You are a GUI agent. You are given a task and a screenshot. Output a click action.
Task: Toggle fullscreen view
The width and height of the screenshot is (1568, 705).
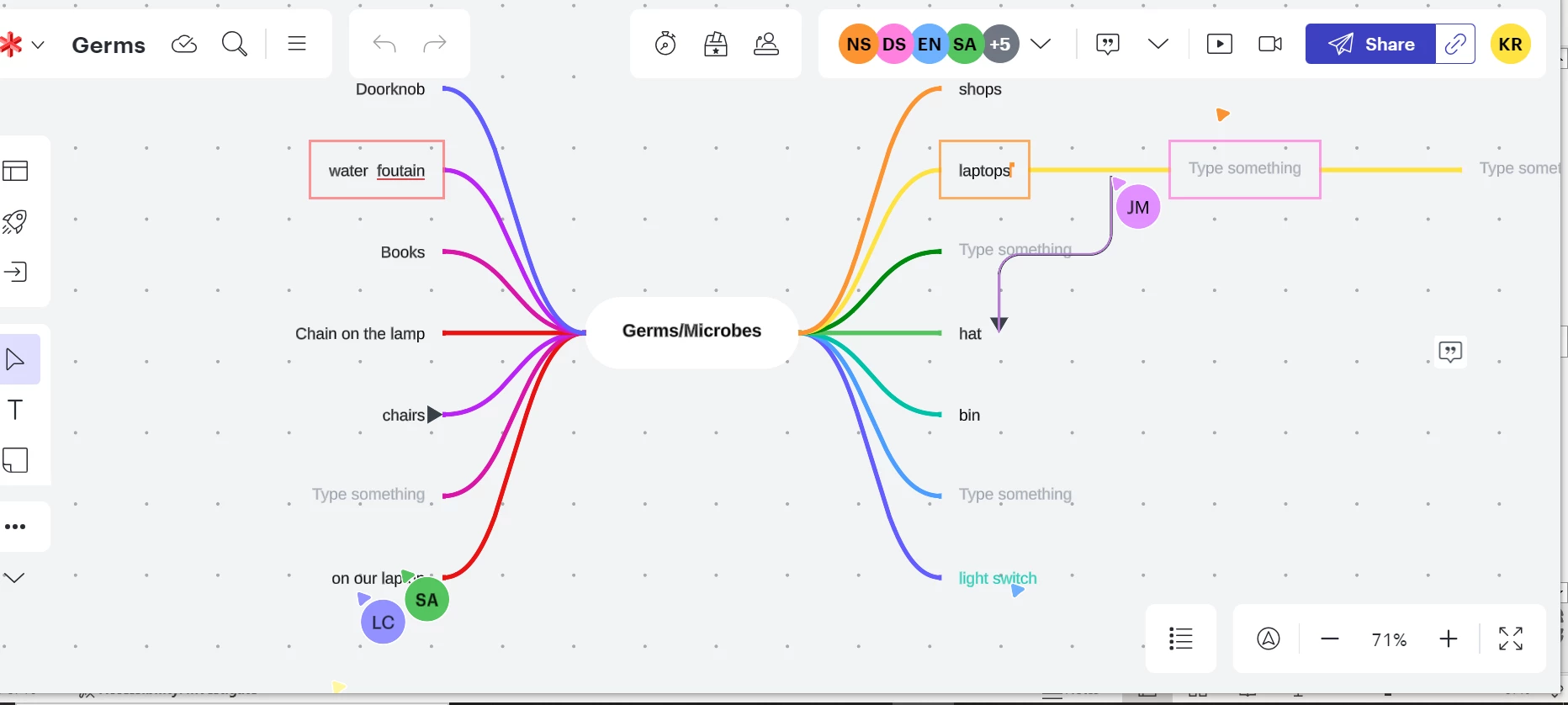[x=1511, y=639]
